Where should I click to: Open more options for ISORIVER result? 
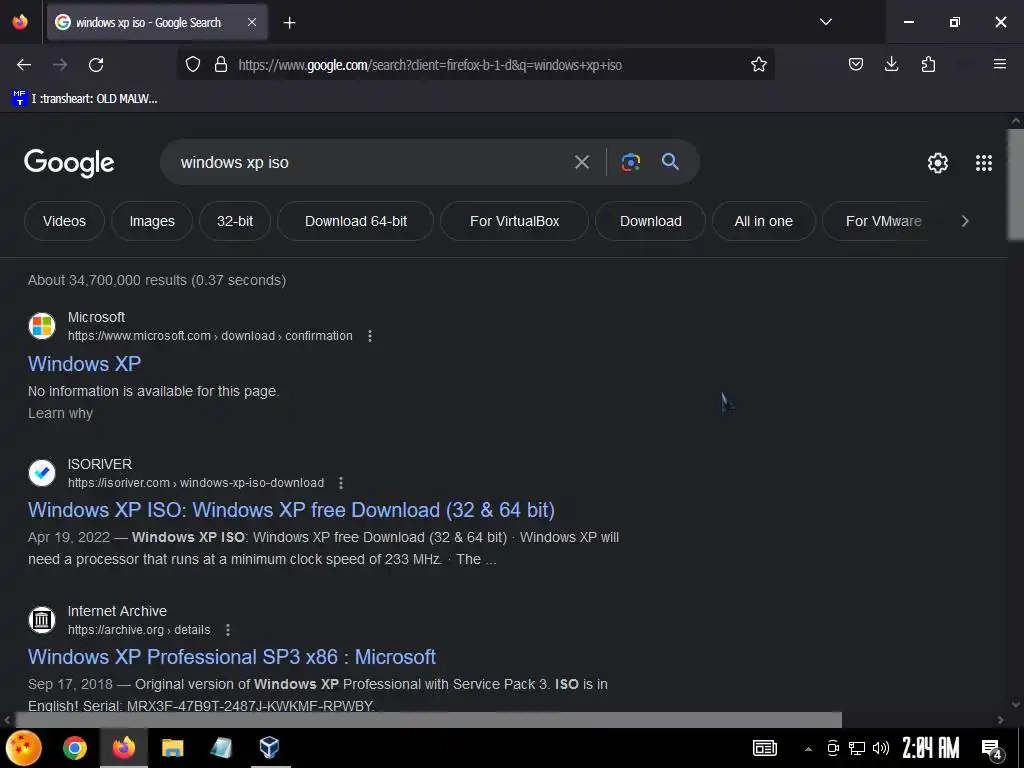[340, 483]
